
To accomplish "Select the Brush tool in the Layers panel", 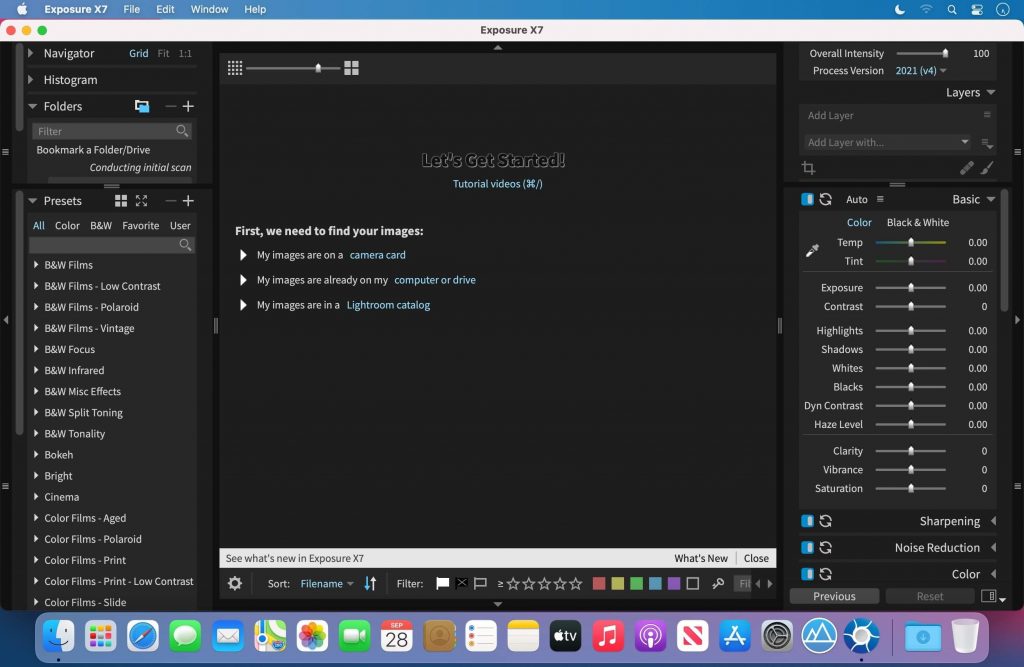I will click(x=987, y=168).
